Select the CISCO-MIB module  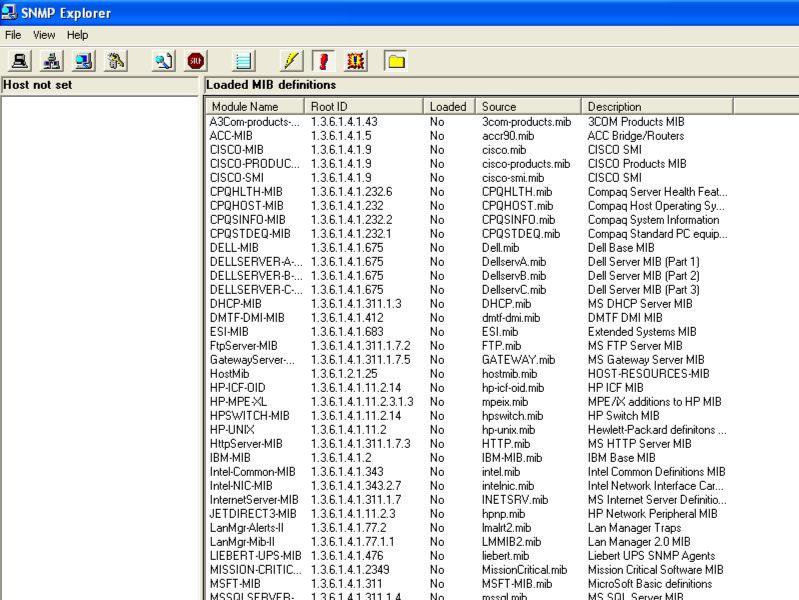[236, 150]
